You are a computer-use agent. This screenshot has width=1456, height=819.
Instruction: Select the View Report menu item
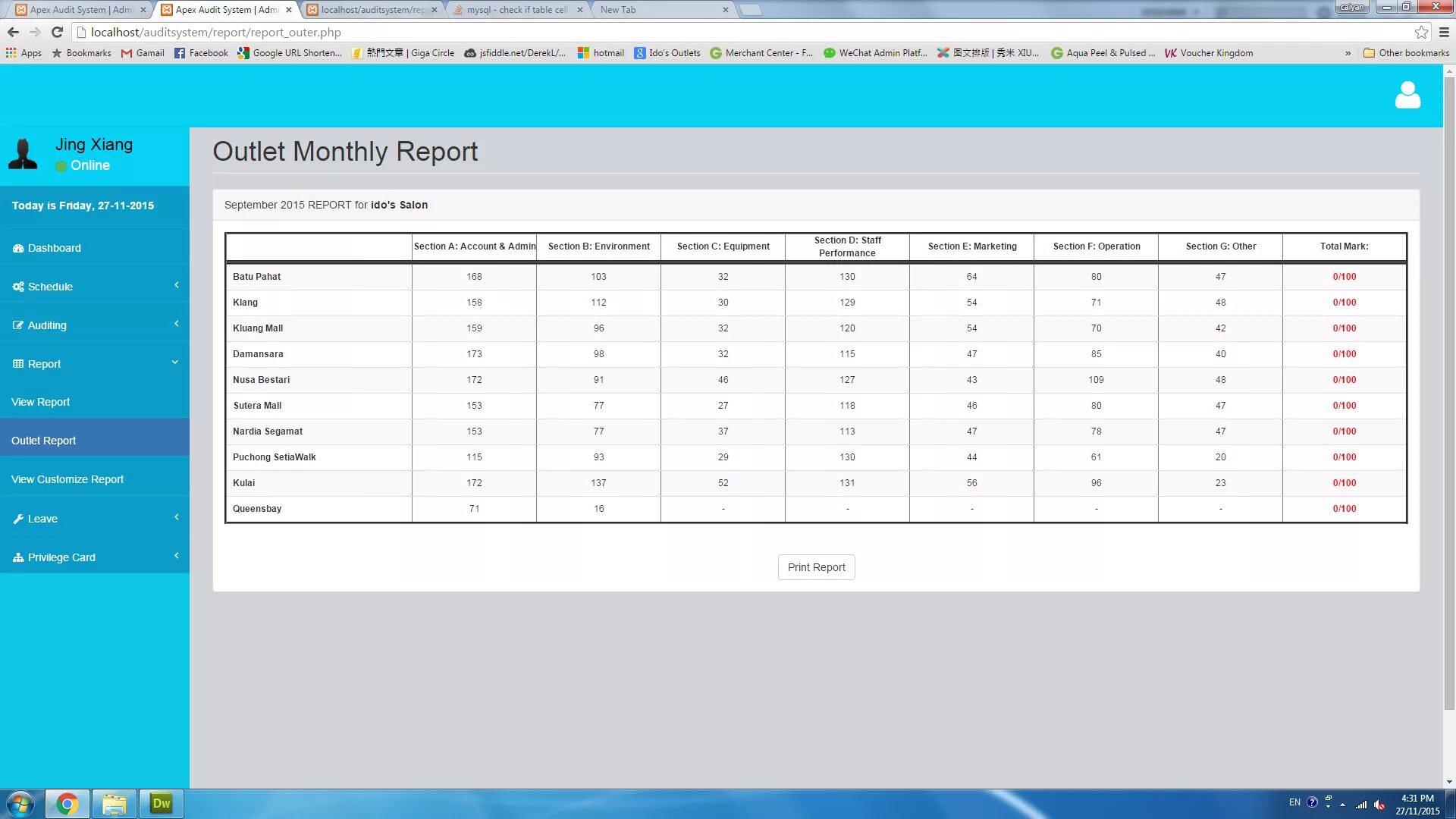(40, 401)
